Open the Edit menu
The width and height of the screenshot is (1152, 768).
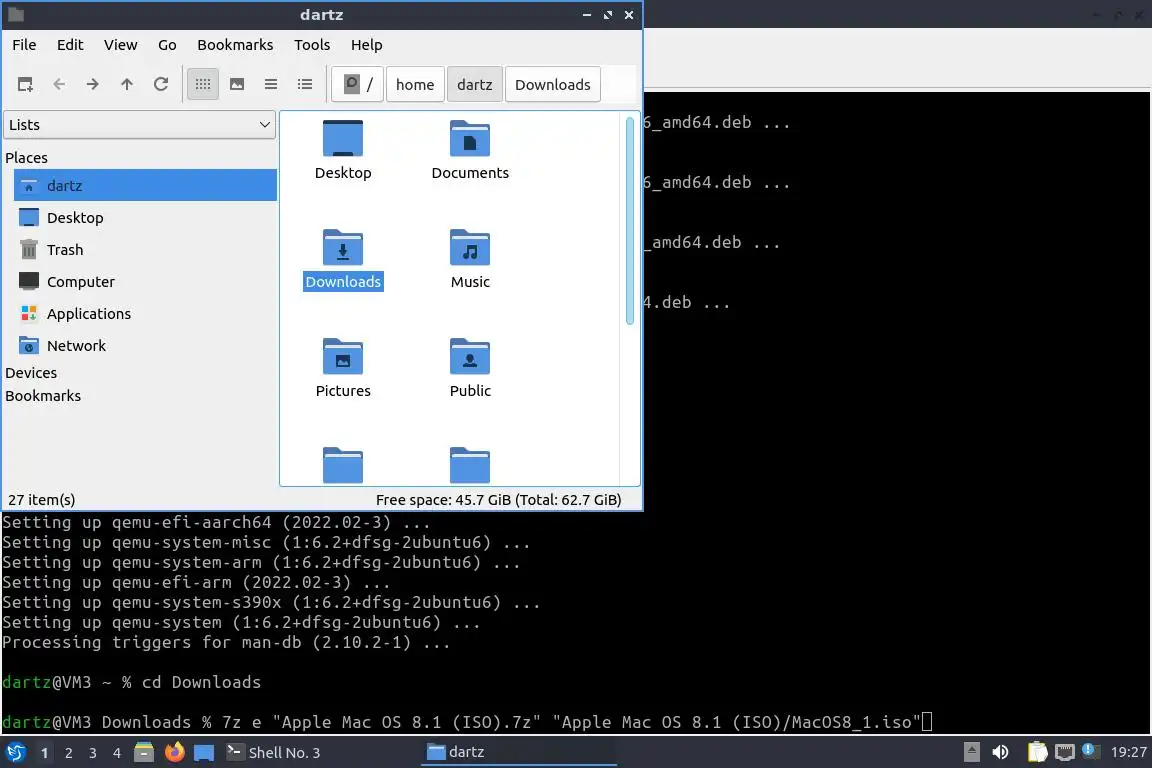click(70, 45)
